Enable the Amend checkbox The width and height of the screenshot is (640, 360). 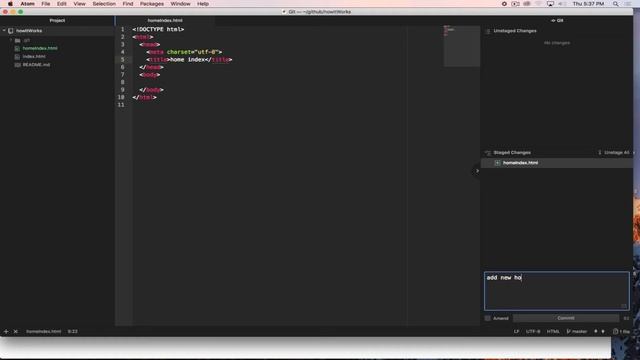(x=487, y=318)
